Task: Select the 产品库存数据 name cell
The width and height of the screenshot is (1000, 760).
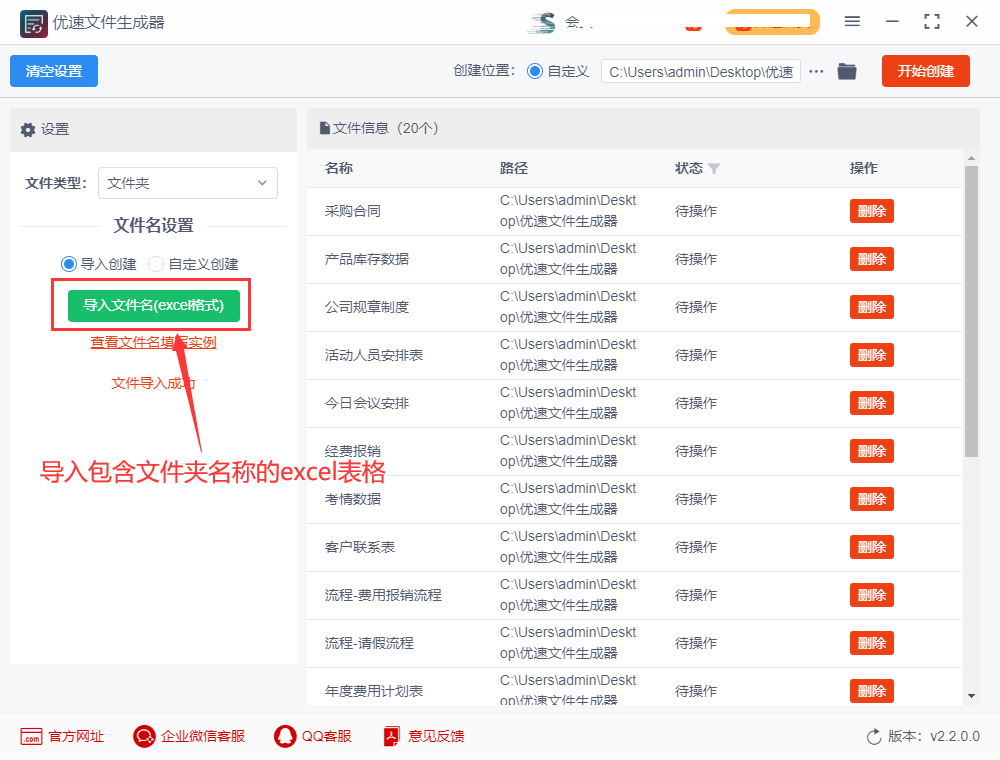Action: coord(367,259)
